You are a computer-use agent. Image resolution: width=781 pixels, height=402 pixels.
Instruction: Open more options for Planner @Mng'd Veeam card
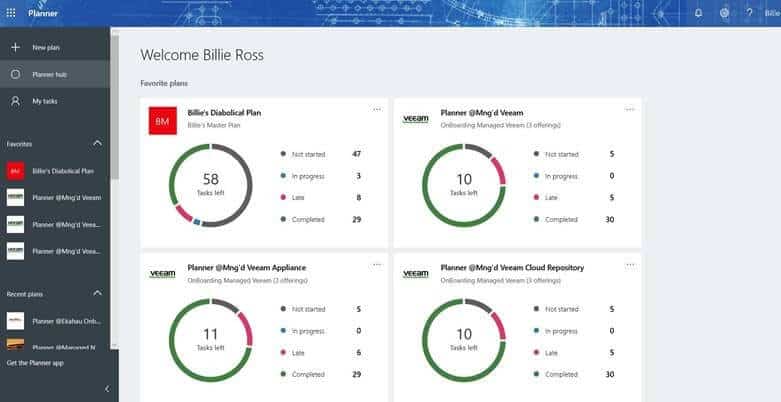pyautogui.click(x=630, y=110)
